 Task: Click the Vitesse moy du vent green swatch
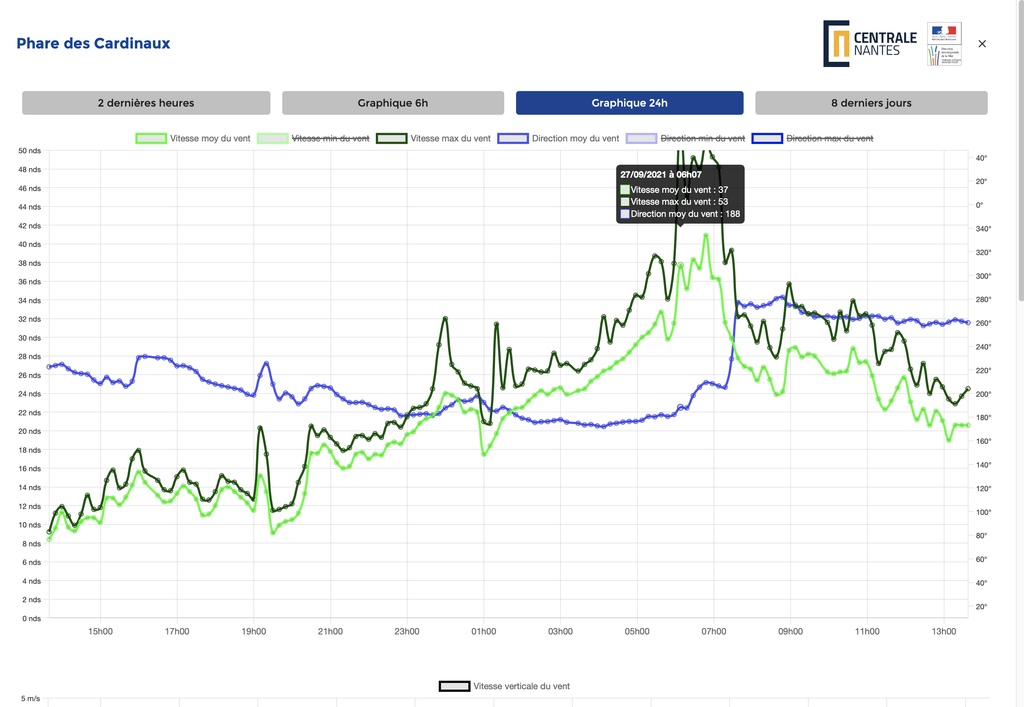point(151,138)
